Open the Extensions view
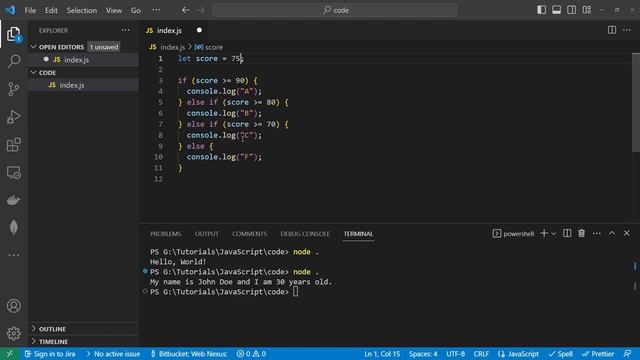 (13, 144)
